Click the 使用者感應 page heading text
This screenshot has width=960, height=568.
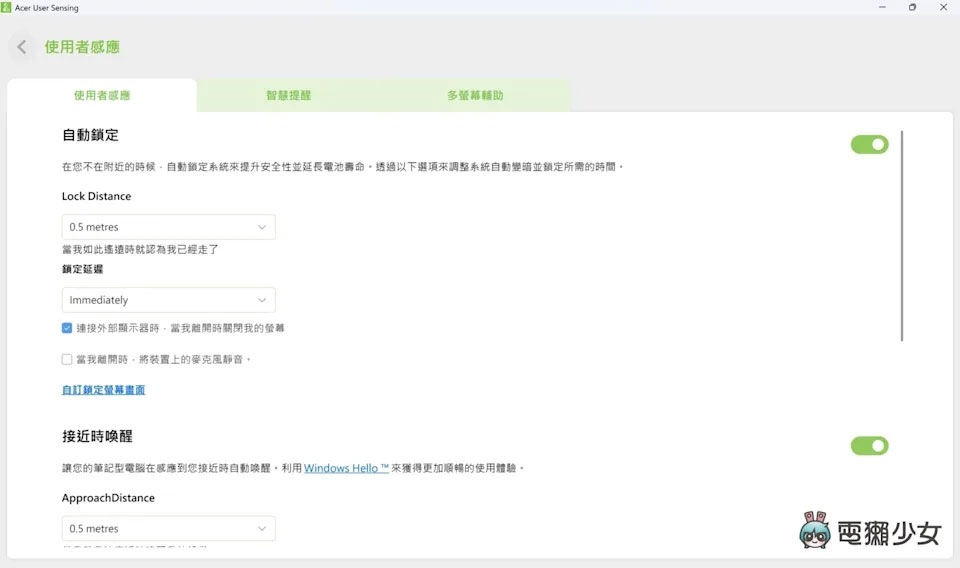(82, 47)
